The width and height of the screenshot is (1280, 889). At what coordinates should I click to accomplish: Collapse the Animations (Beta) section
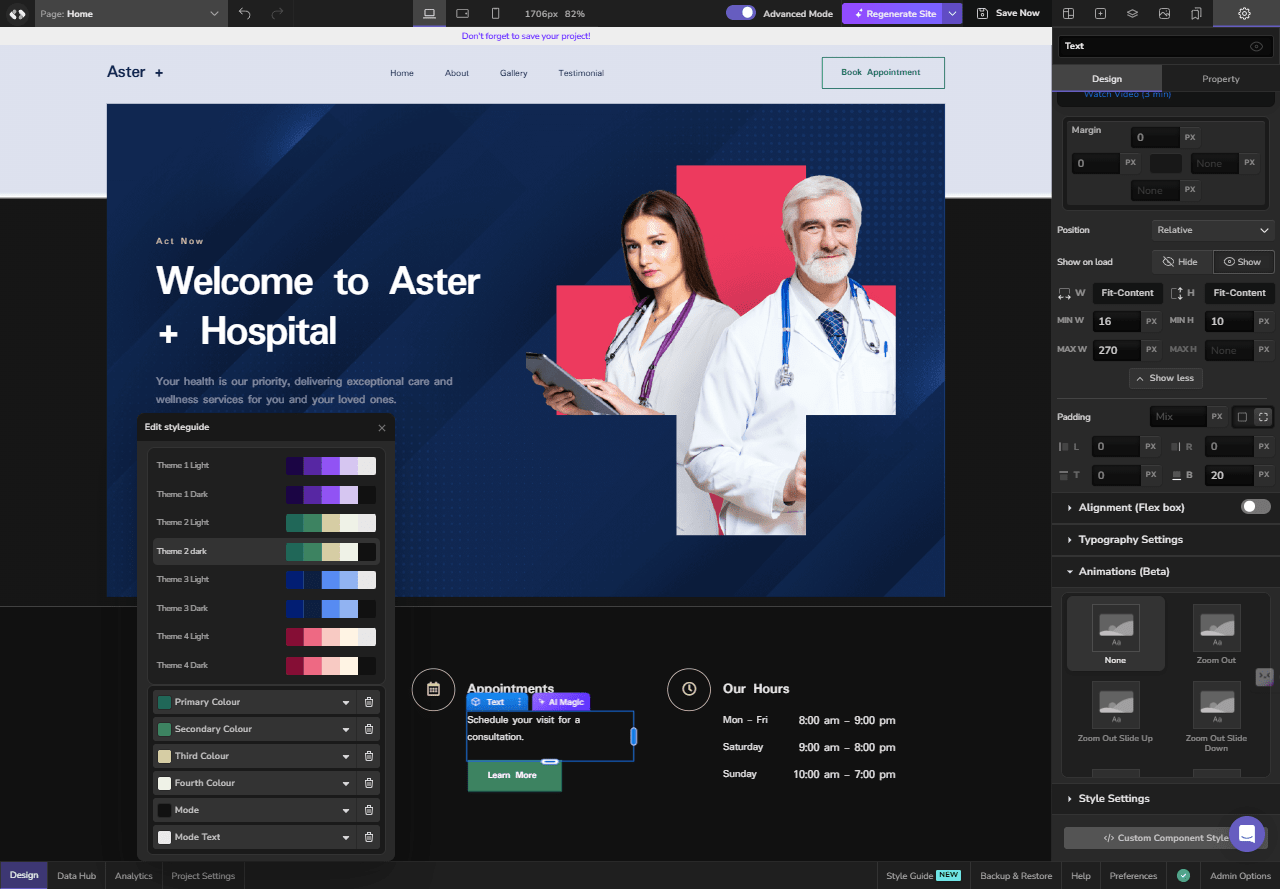pyautogui.click(x=1166, y=571)
